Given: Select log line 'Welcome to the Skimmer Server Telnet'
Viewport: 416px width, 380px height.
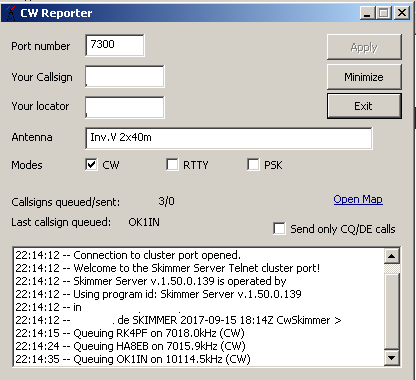Looking at the screenshot, I should click(168, 268).
